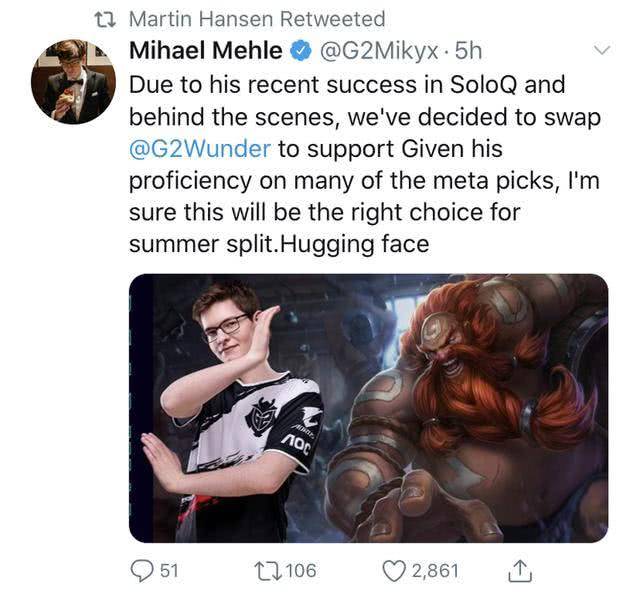
Task: Open the Mihael Mehle display name
Action: click(205, 50)
